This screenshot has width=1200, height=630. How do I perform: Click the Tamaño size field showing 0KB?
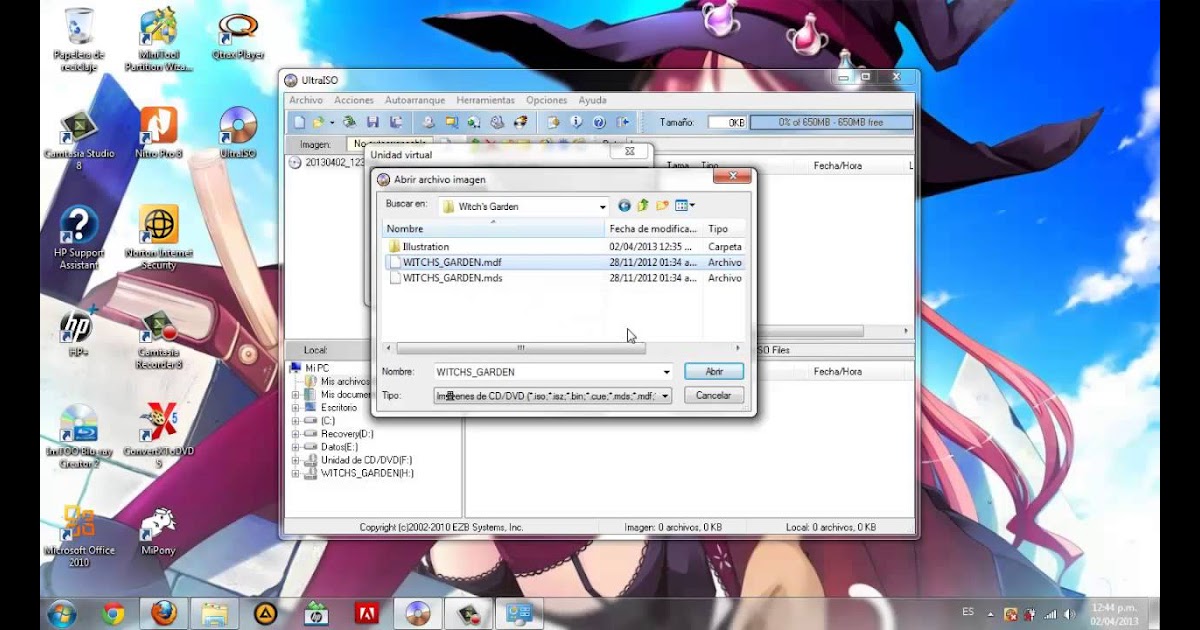coord(727,122)
